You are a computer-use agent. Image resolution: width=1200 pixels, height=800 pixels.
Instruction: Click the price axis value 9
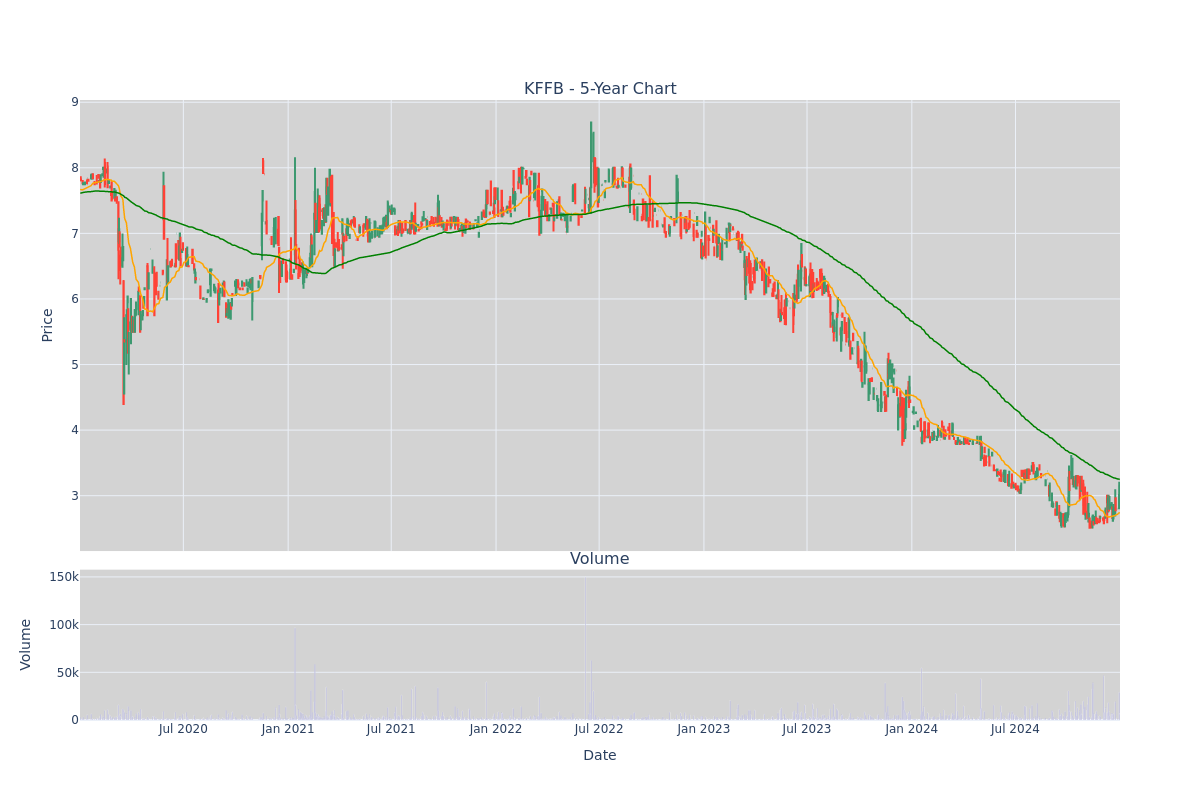click(x=74, y=102)
